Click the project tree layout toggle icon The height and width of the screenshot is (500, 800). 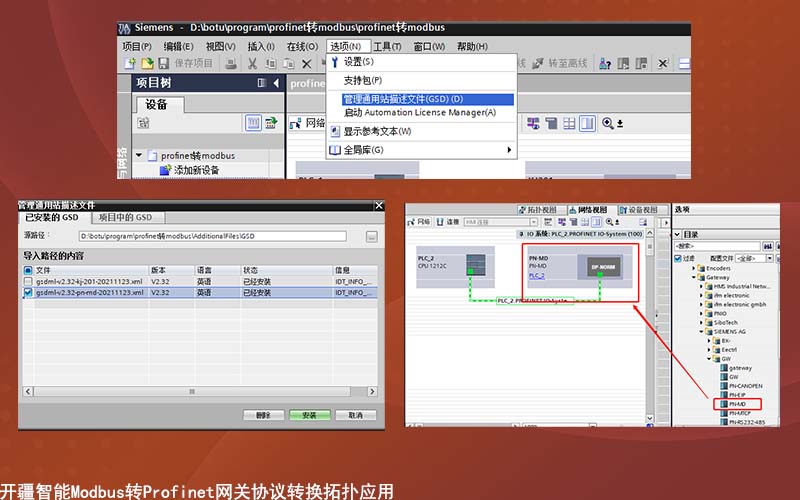click(x=262, y=83)
